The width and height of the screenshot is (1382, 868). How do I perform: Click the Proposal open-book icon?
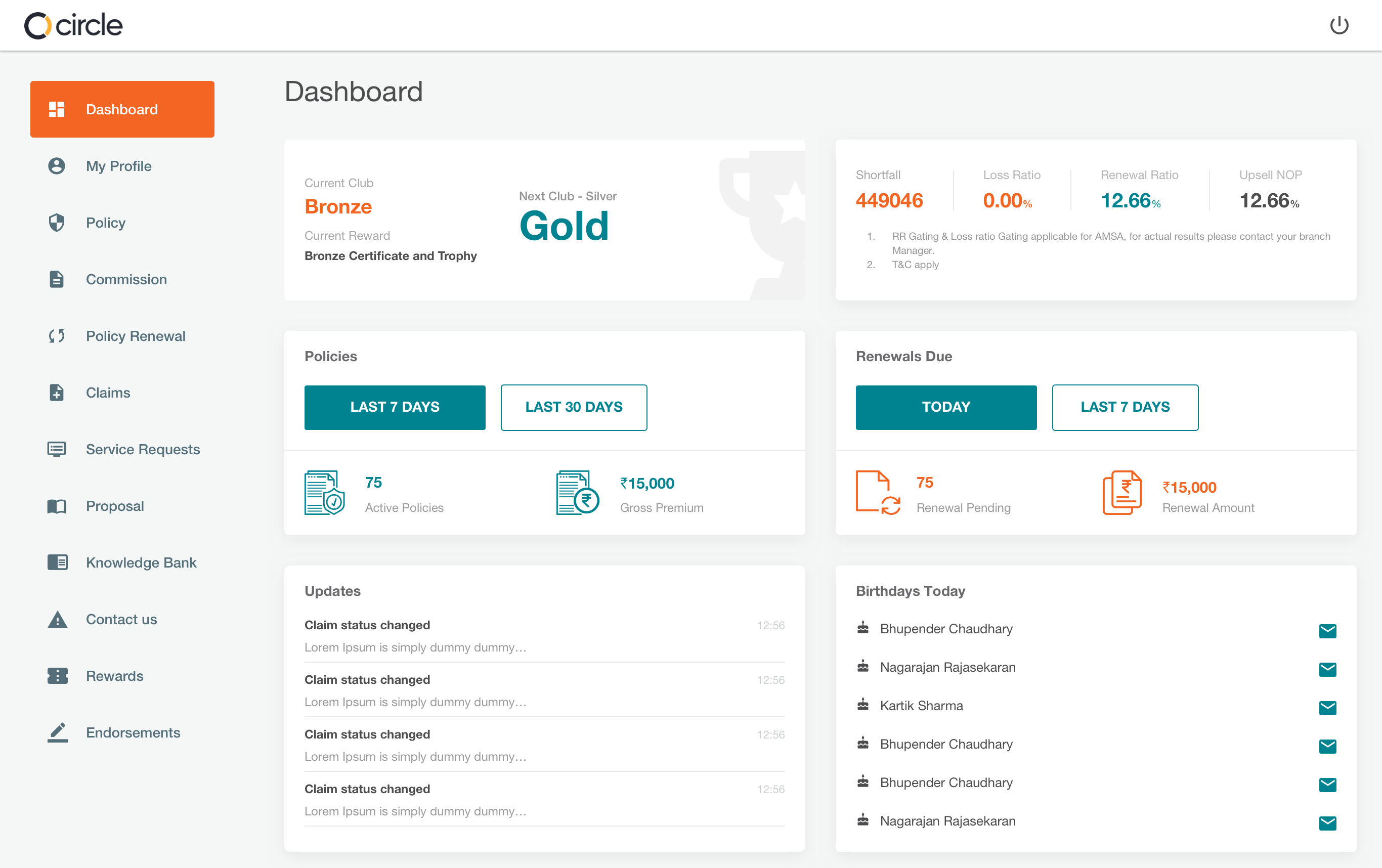click(57, 506)
